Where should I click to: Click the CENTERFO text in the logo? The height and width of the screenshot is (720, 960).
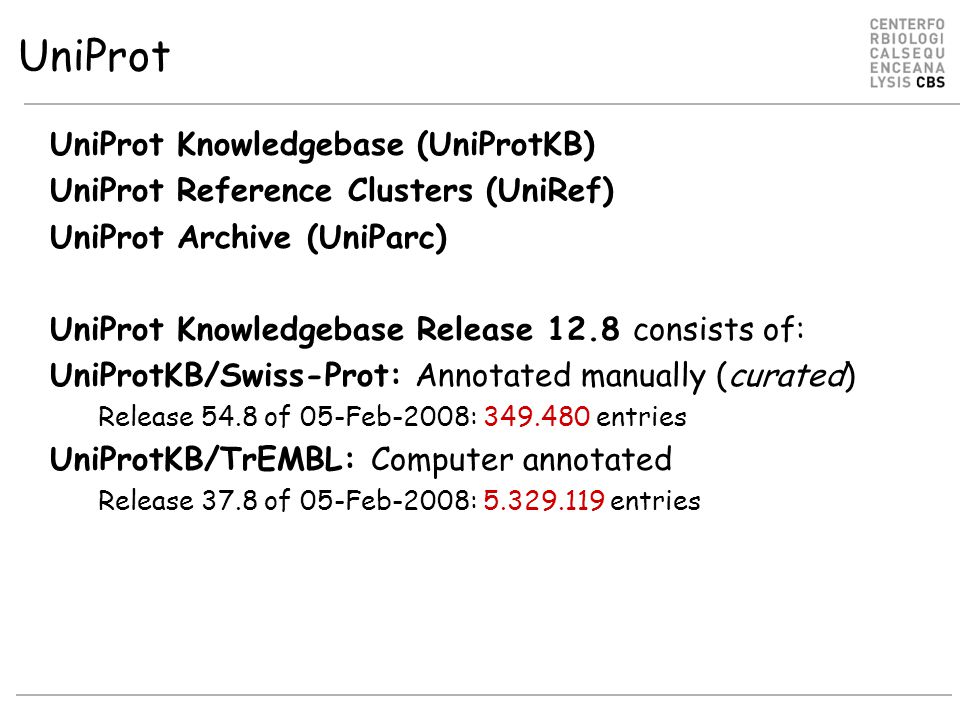pyautogui.click(x=907, y=24)
